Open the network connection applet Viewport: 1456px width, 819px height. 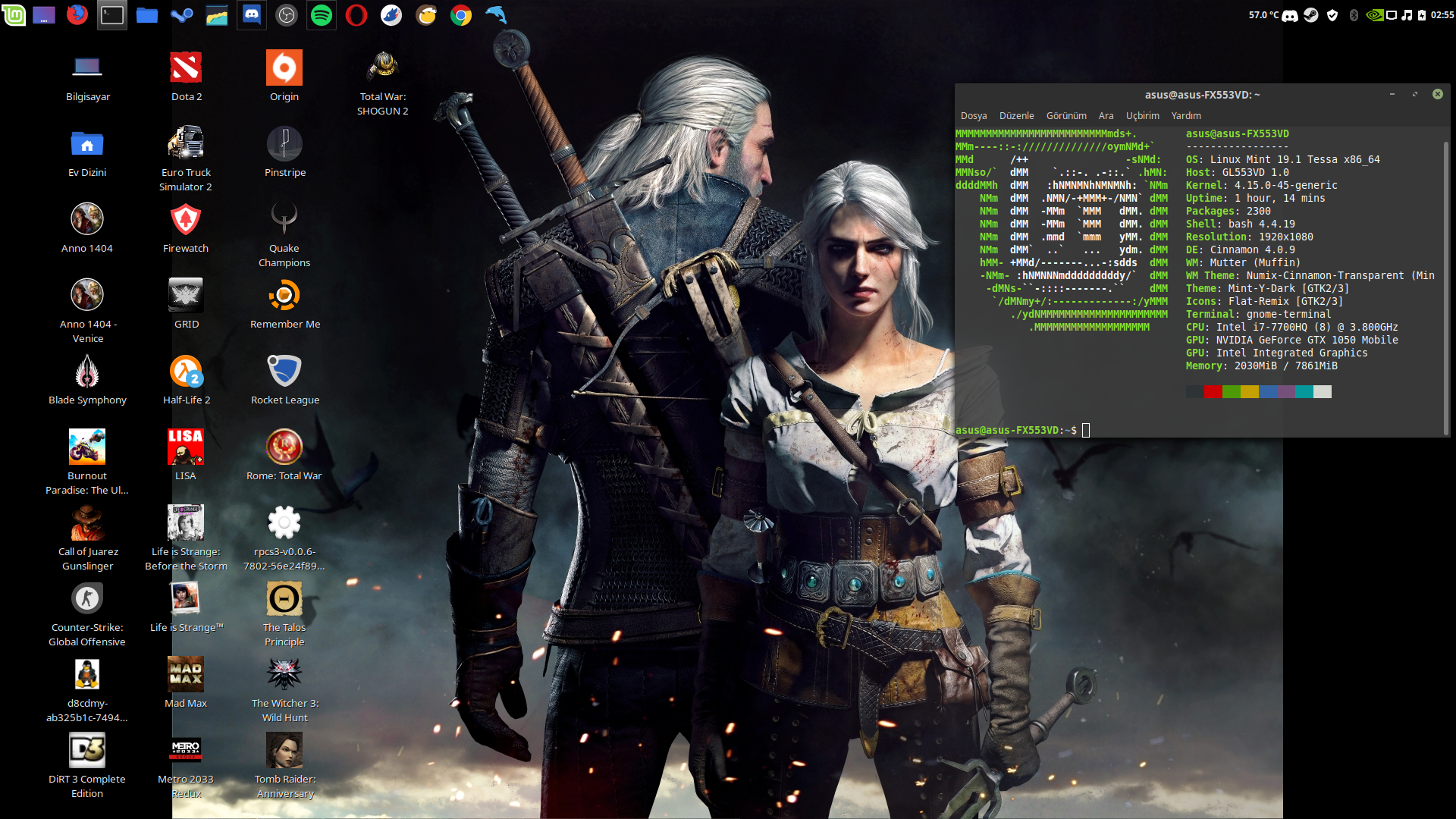(x=1392, y=15)
